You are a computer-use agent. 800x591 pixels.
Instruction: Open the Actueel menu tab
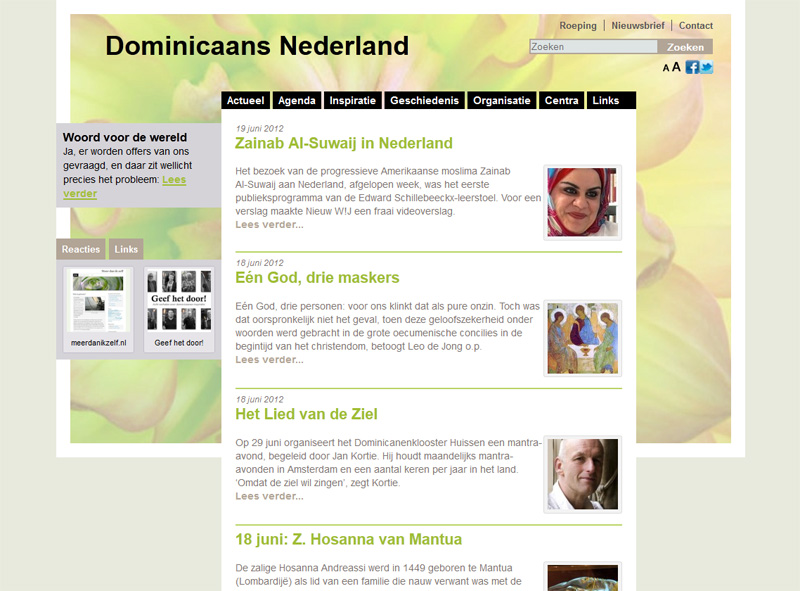(245, 101)
